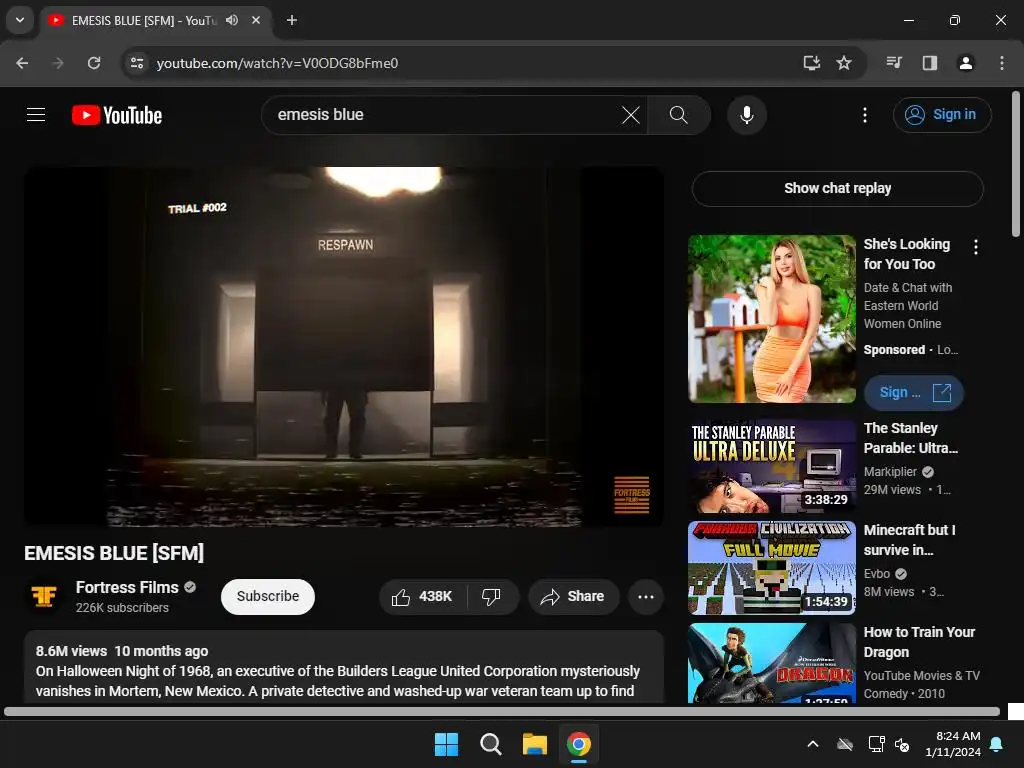1024x768 pixels.
Task: Open Chrome media controls icon
Action: tap(894, 63)
